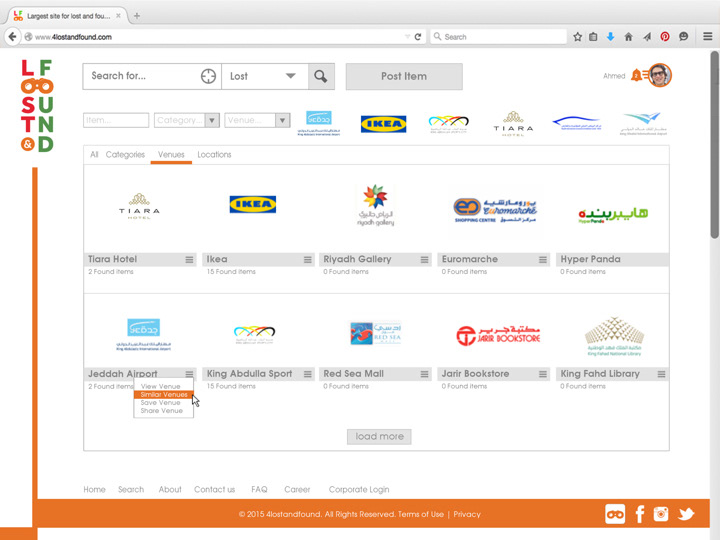This screenshot has height=540, width=720.
Task: Click the Post Item button
Action: [x=404, y=76]
